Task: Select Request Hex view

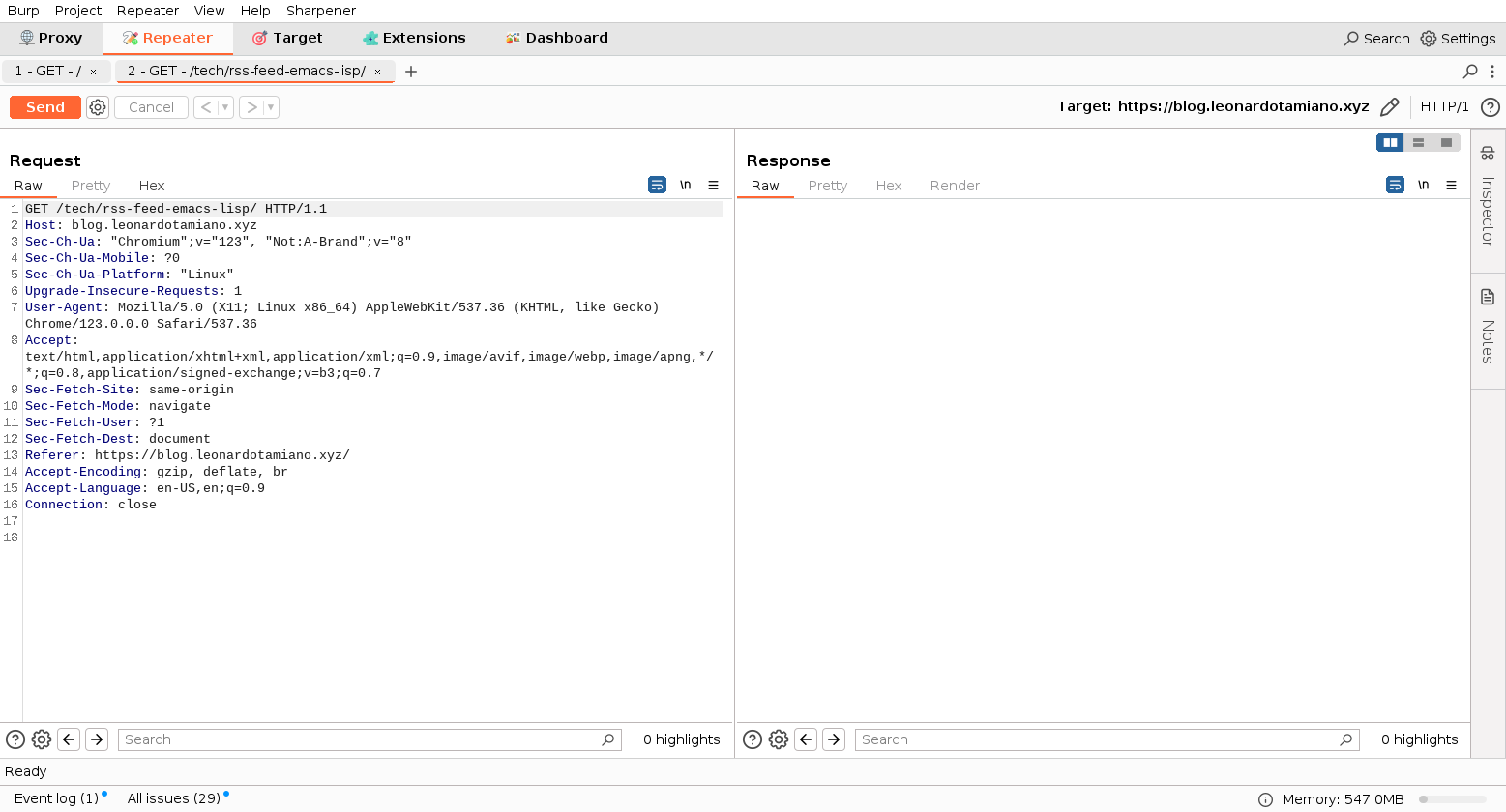Action: [152, 186]
